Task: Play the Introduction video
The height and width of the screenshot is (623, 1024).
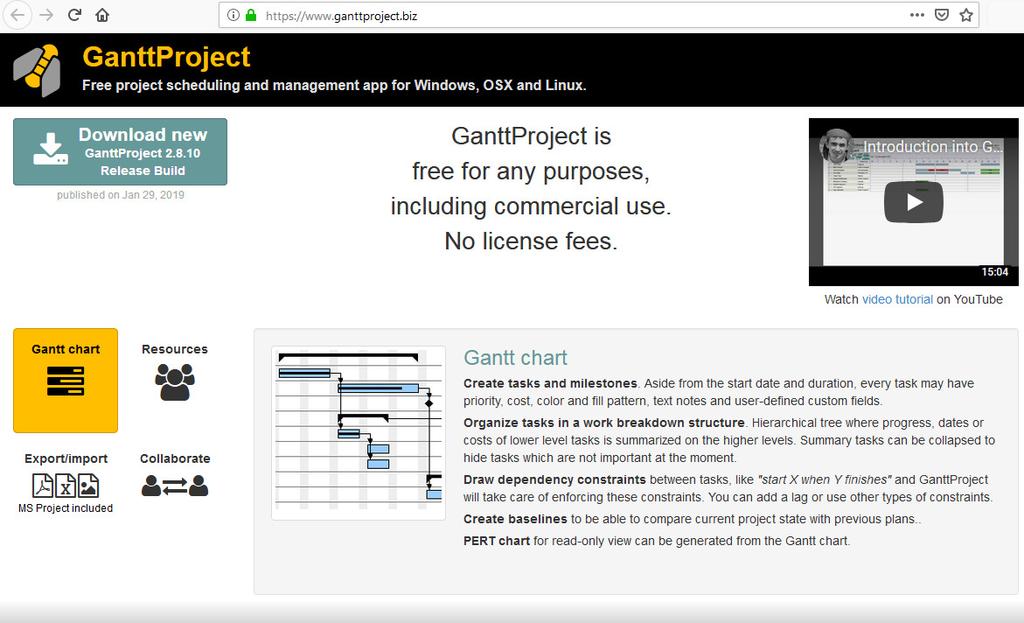Action: click(913, 202)
